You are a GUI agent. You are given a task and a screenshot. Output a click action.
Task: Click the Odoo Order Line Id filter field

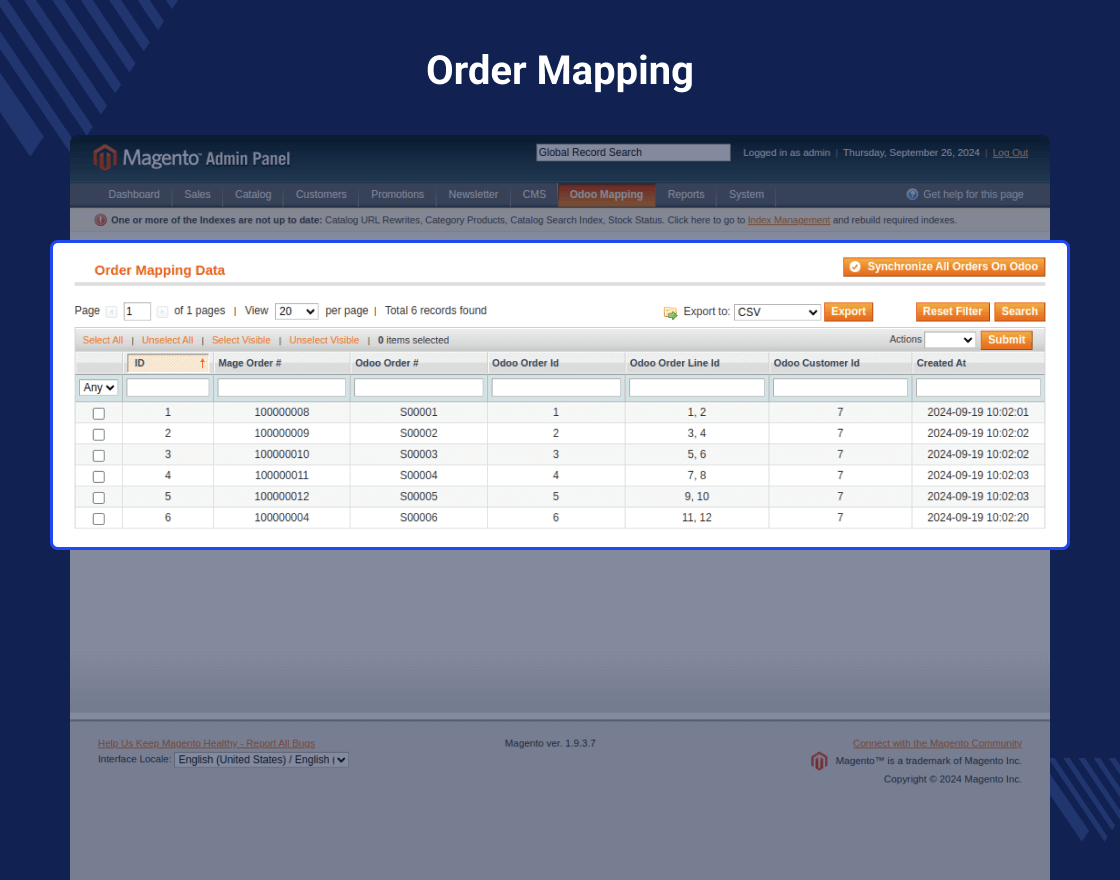[696, 387]
